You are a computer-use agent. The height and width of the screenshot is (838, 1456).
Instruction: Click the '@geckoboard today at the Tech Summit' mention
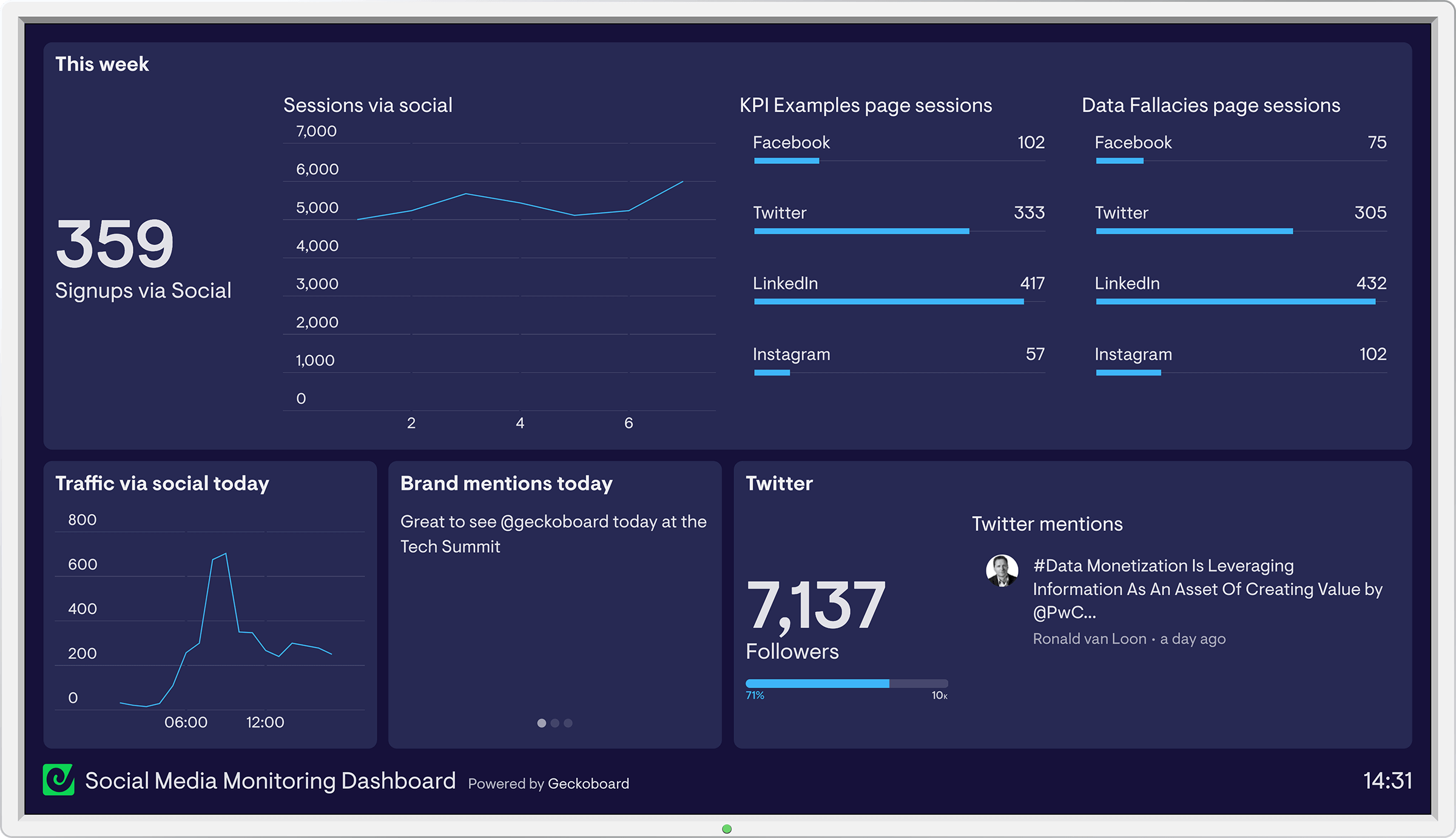(553, 534)
